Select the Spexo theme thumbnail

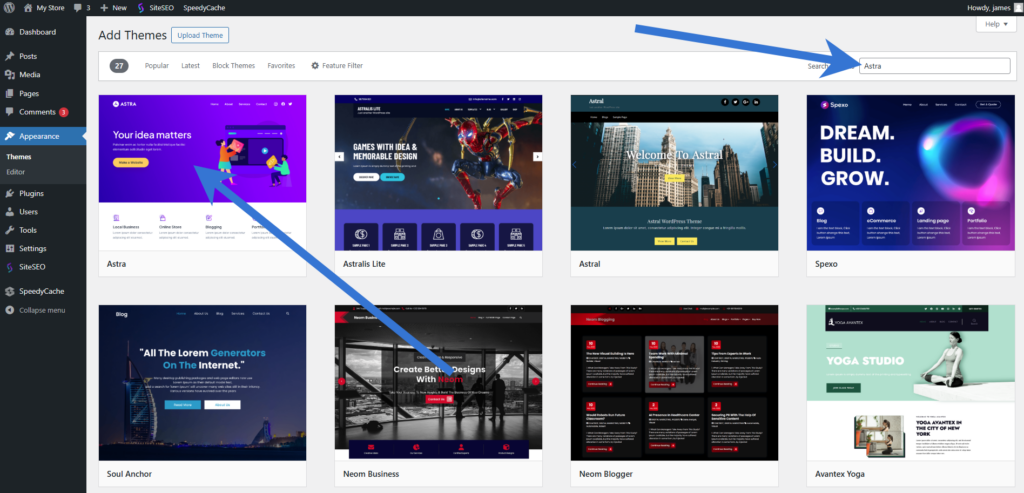[910, 172]
